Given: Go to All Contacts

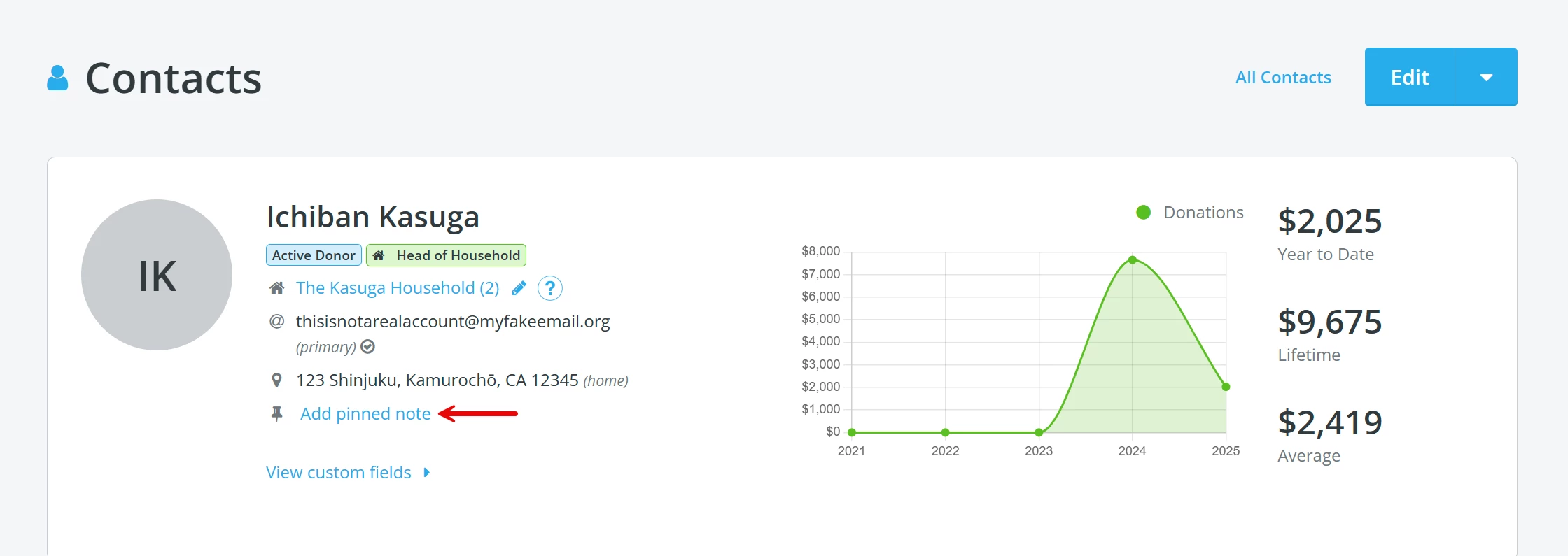Looking at the screenshot, I should [1283, 77].
